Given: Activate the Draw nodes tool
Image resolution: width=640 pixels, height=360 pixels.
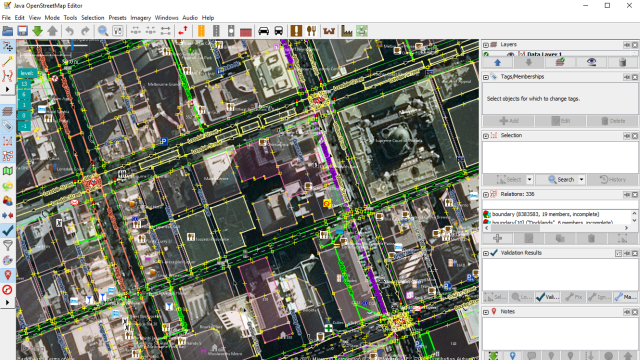Looking at the screenshot, I should pyautogui.click(x=8, y=61).
